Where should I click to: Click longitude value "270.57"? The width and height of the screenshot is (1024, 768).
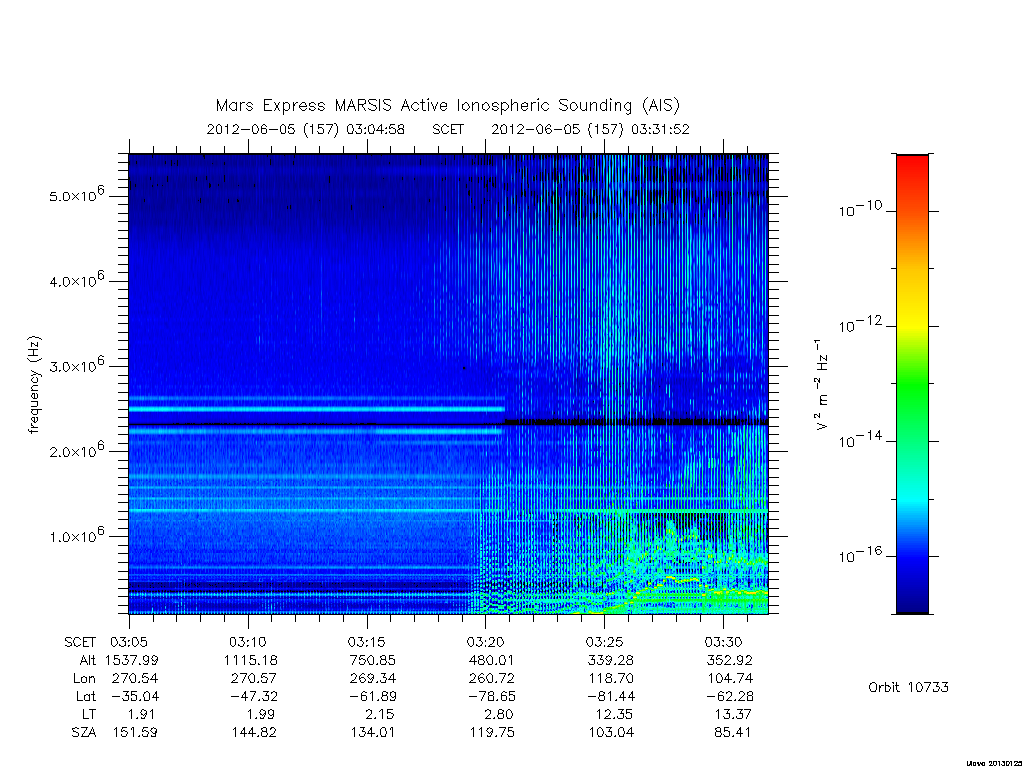253,679
